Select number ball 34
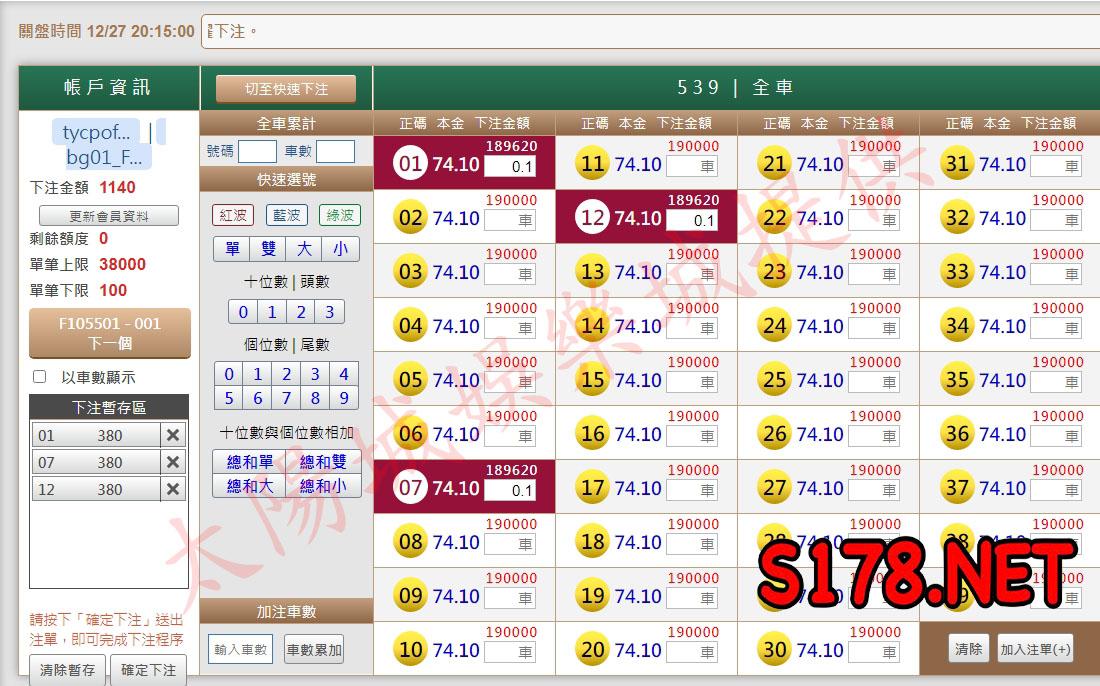 (957, 325)
